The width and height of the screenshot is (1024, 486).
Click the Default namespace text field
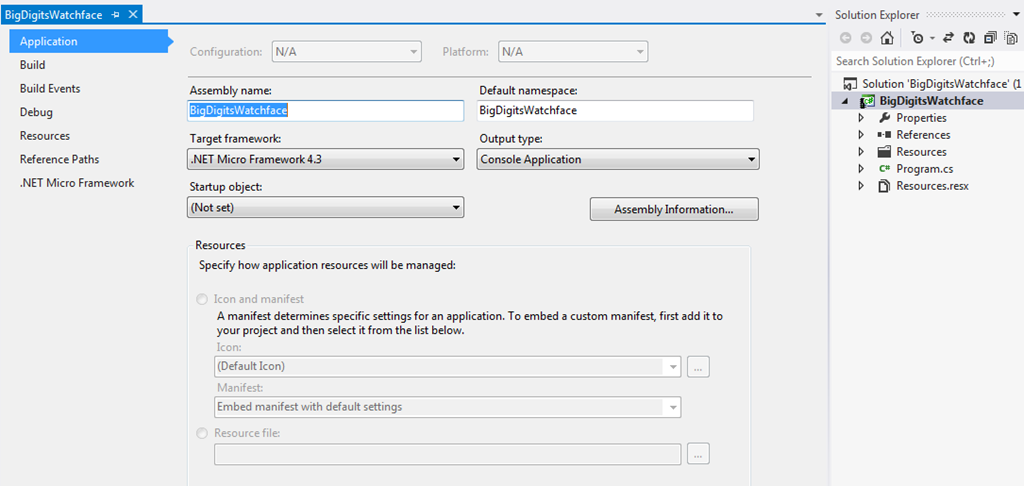tap(615, 110)
